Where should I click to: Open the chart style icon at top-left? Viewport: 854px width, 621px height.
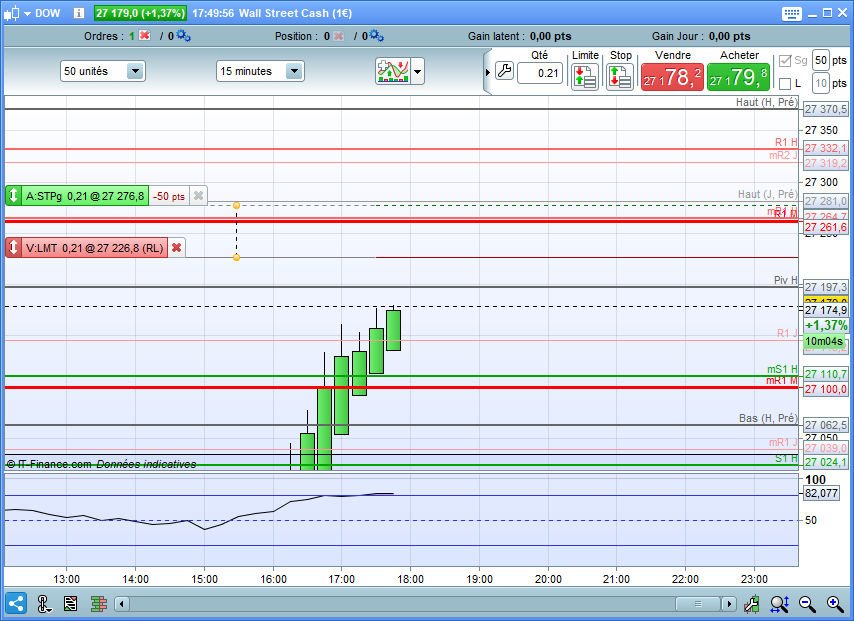[x=12, y=13]
